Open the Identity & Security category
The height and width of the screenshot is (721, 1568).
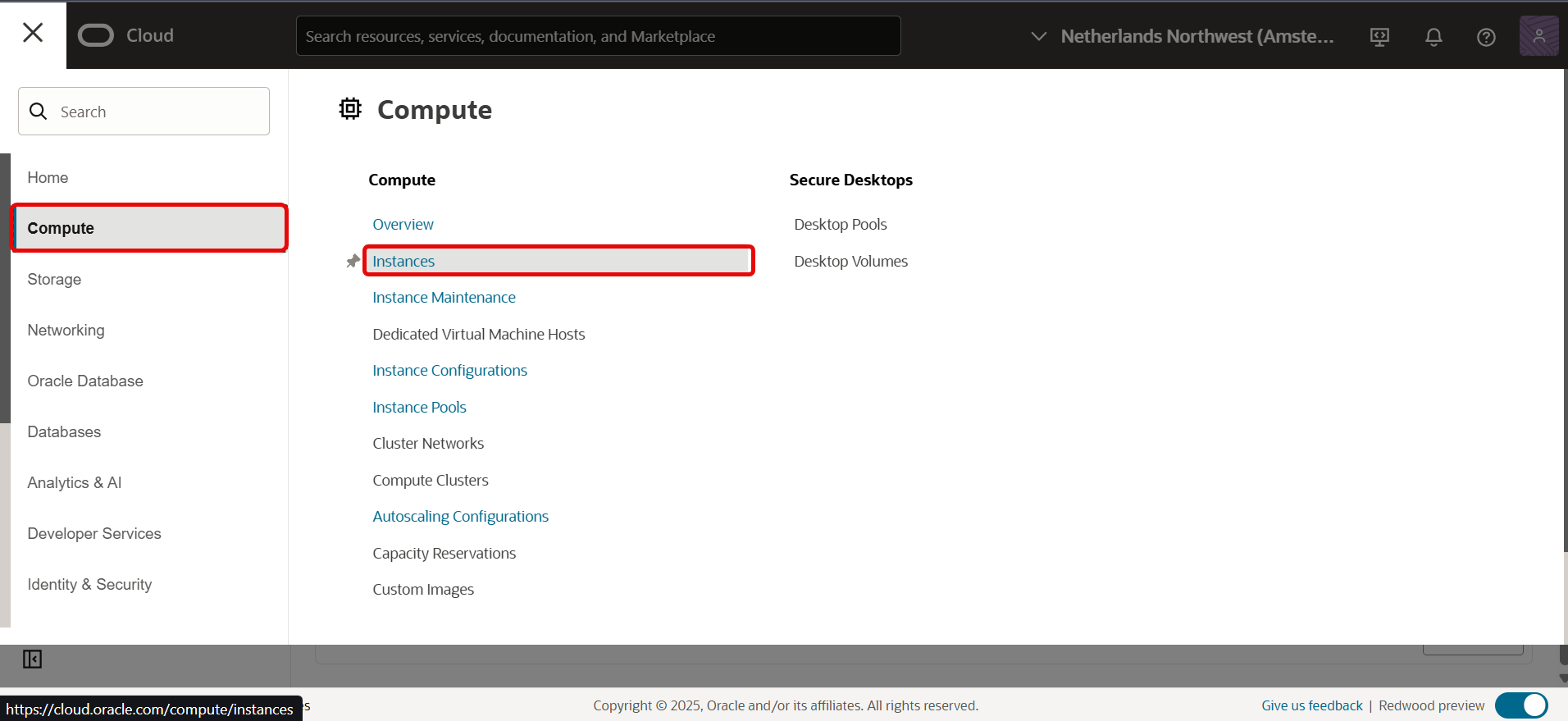point(89,584)
